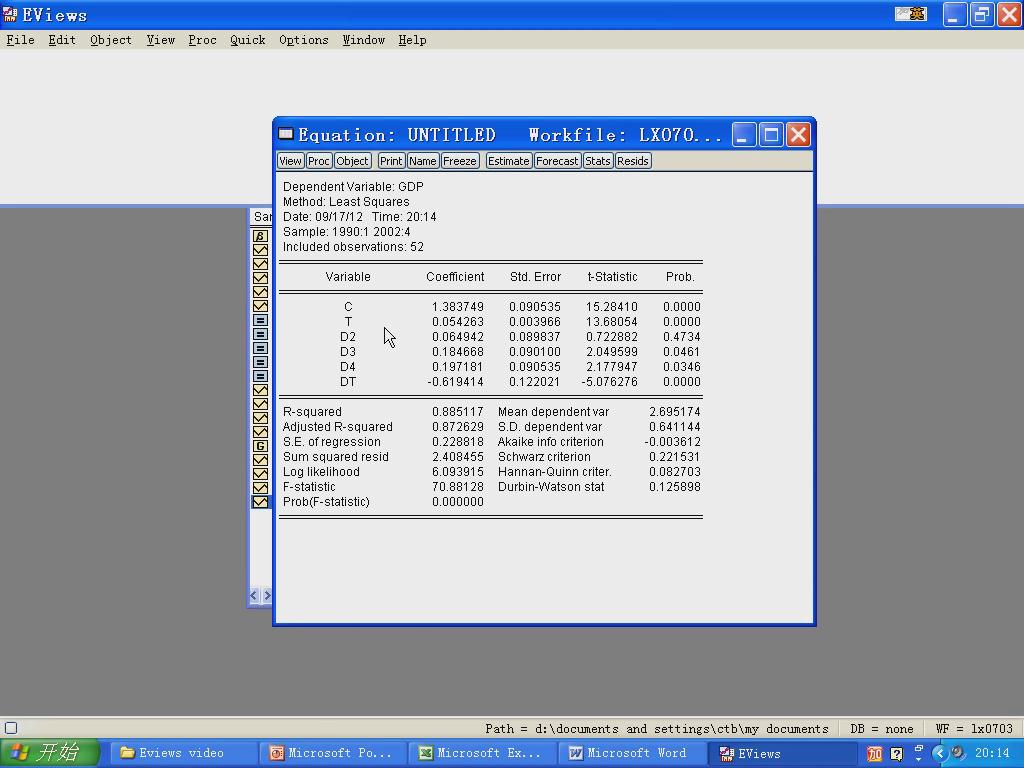The height and width of the screenshot is (768, 1024).
Task: Open the Help menu
Action: 412,40
